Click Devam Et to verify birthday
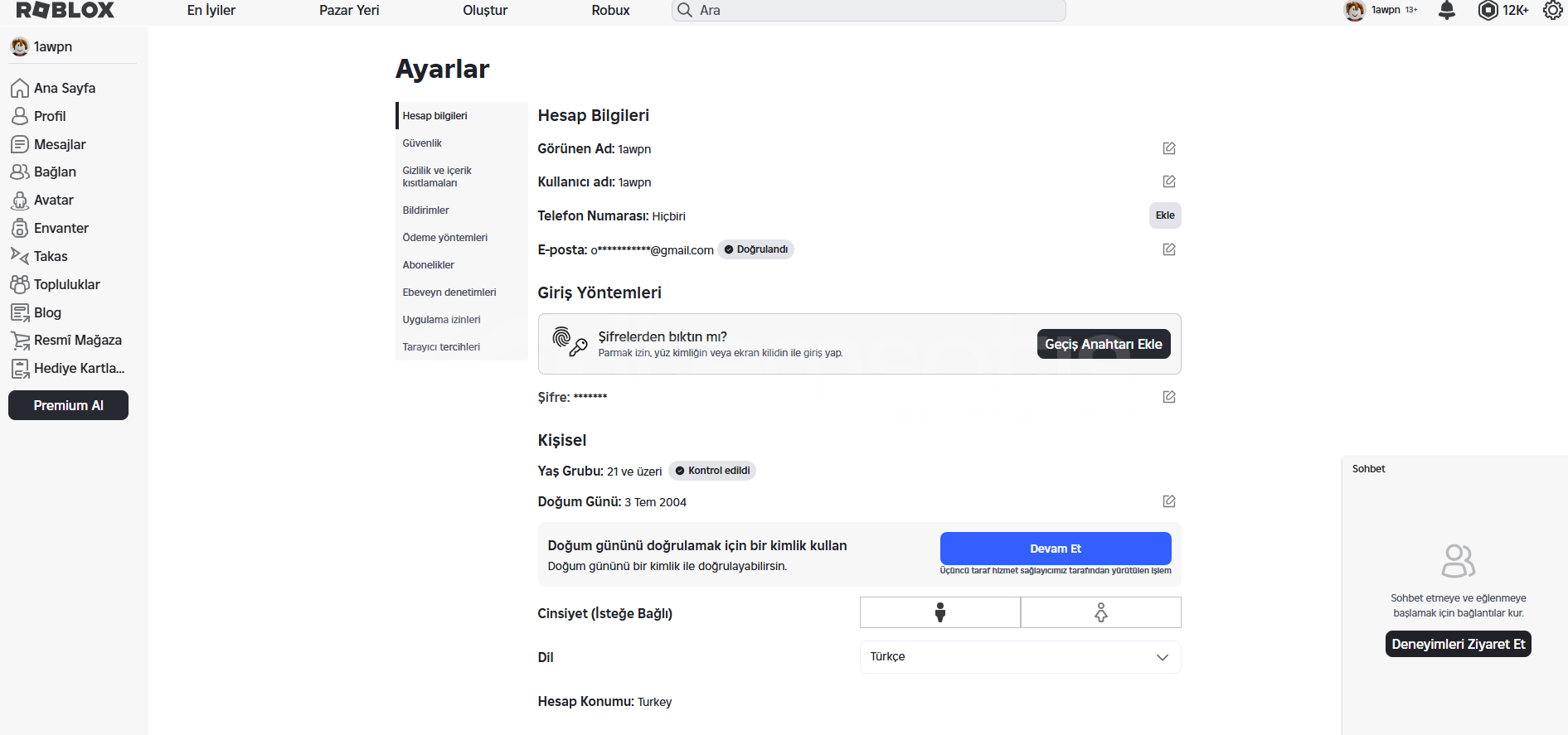 tap(1056, 549)
